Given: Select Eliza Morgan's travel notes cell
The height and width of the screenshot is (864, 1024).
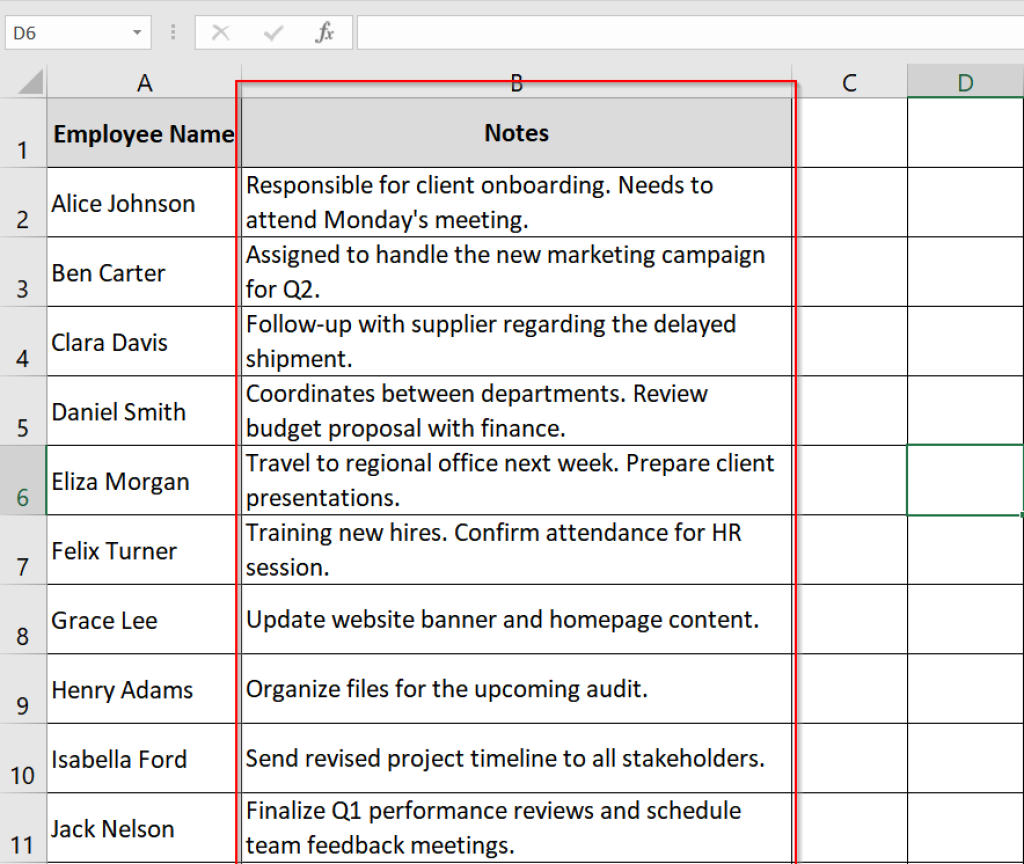Looking at the screenshot, I should (x=516, y=481).
